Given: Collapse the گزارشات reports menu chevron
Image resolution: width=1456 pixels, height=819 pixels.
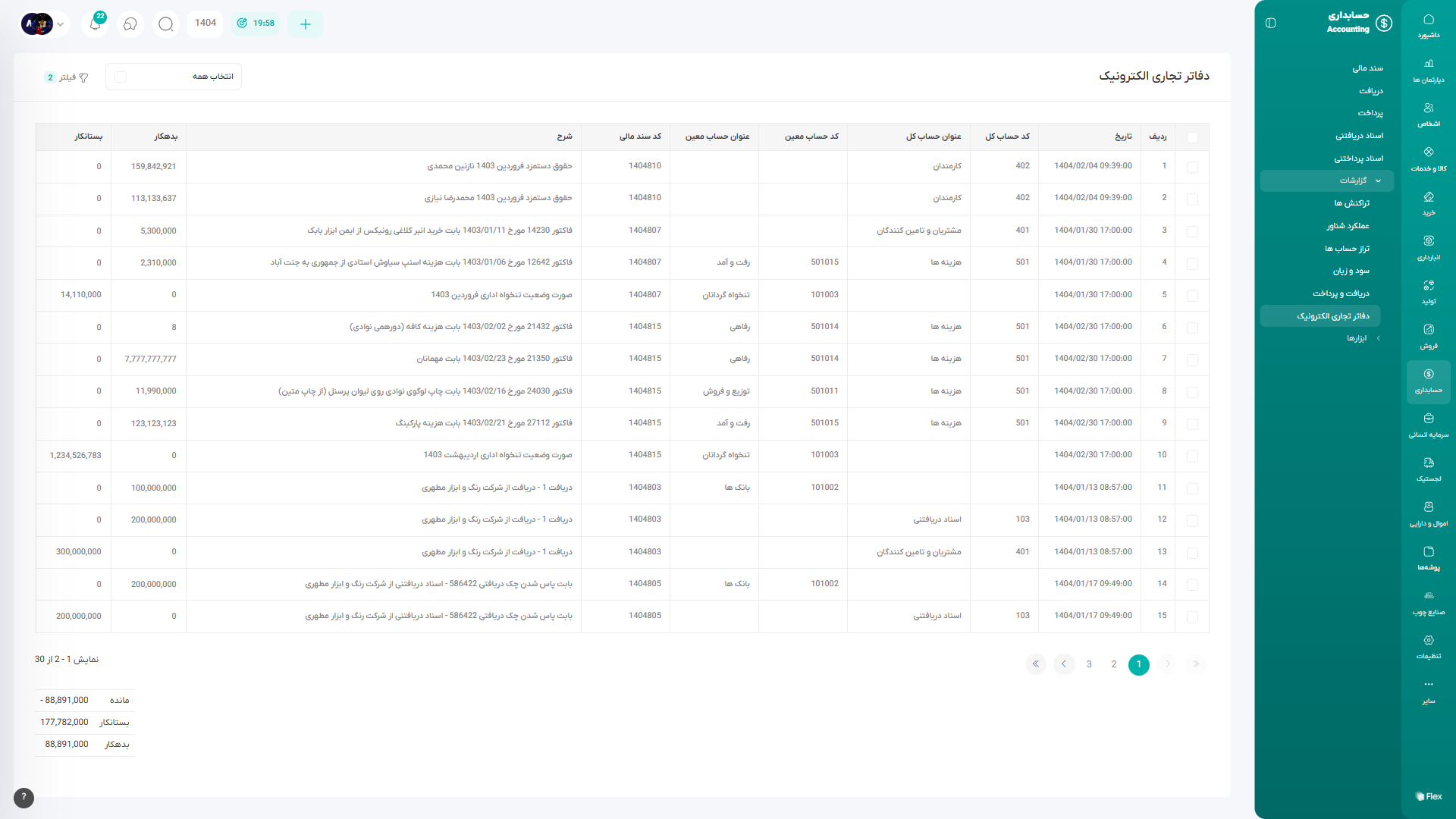Looking at the screenshot, I should (x=1378, y=180).
